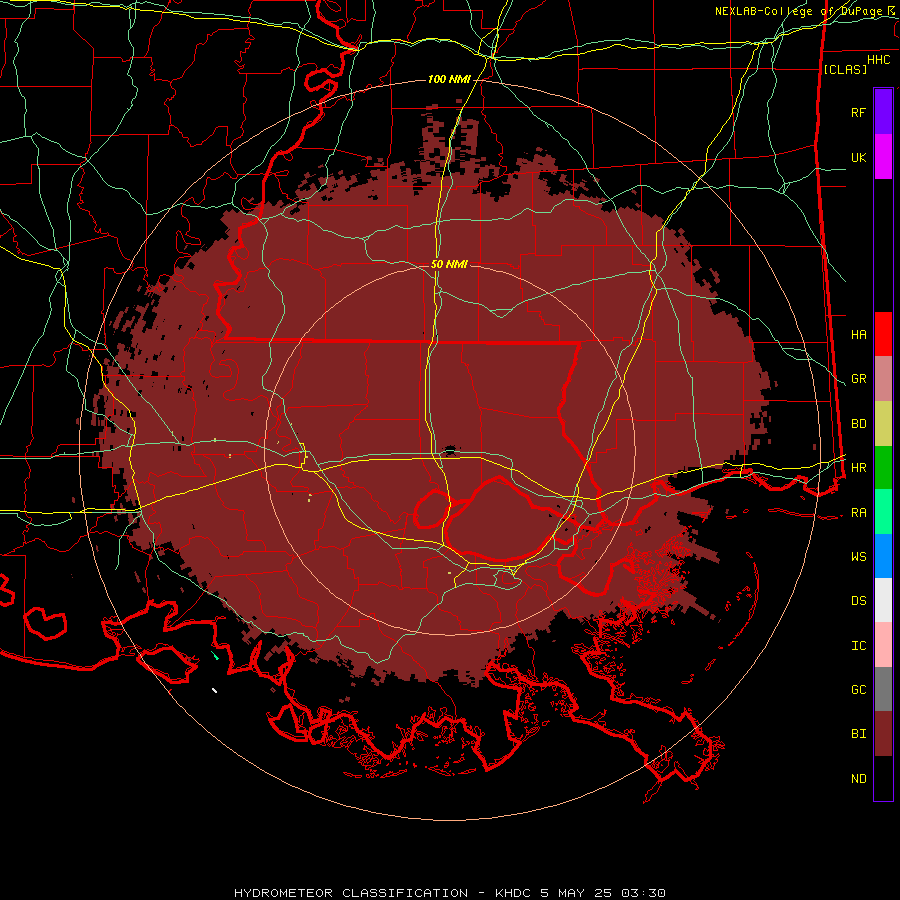Click the "50 NMI" range ring label

[x=449, y=264]
